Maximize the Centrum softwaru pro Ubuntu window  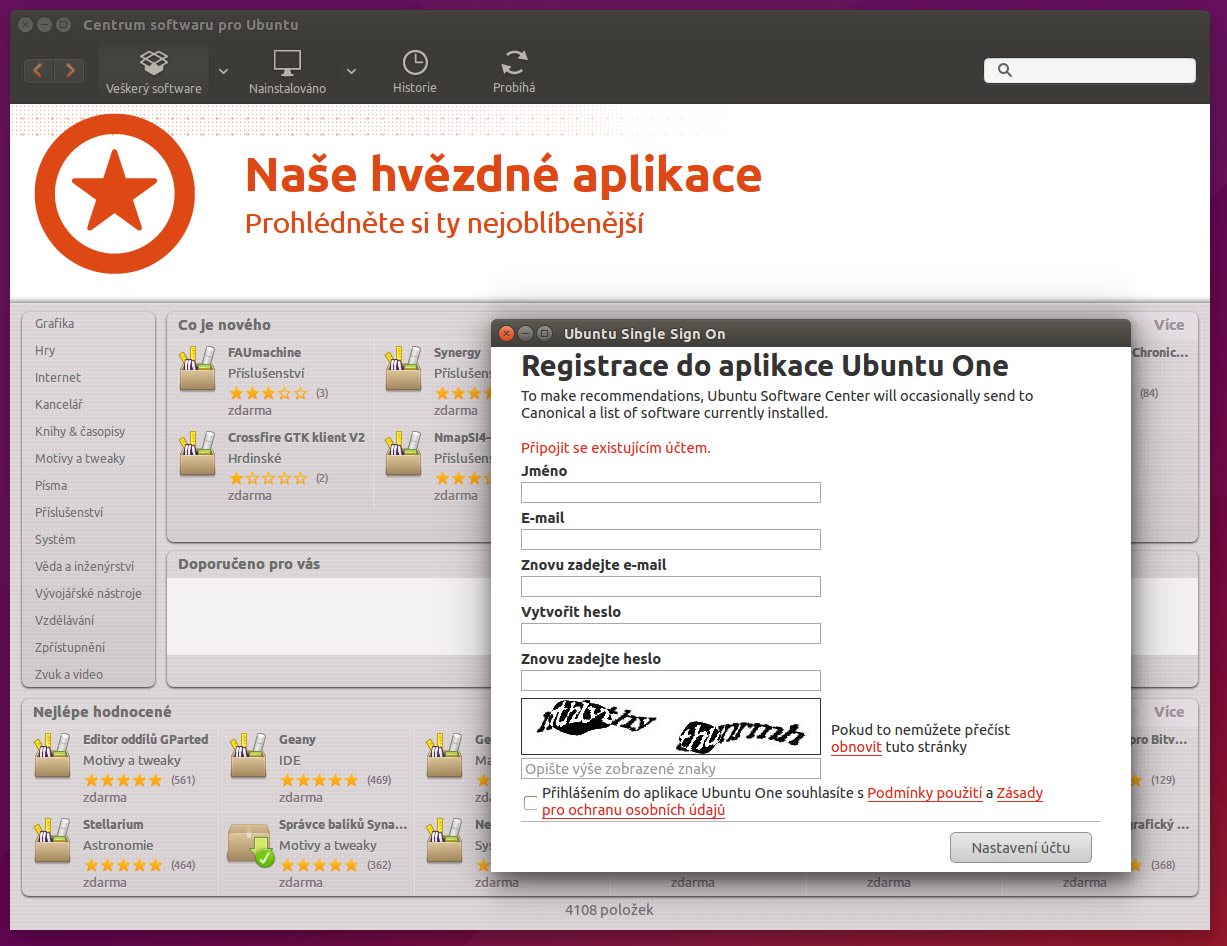click(64, 24)
